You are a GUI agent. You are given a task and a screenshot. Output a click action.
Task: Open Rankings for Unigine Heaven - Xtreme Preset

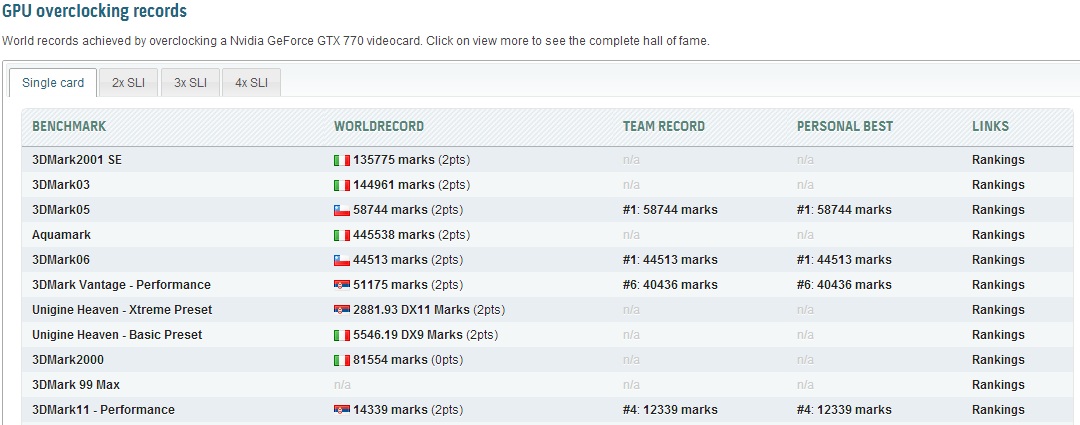[x=998, y=310]
